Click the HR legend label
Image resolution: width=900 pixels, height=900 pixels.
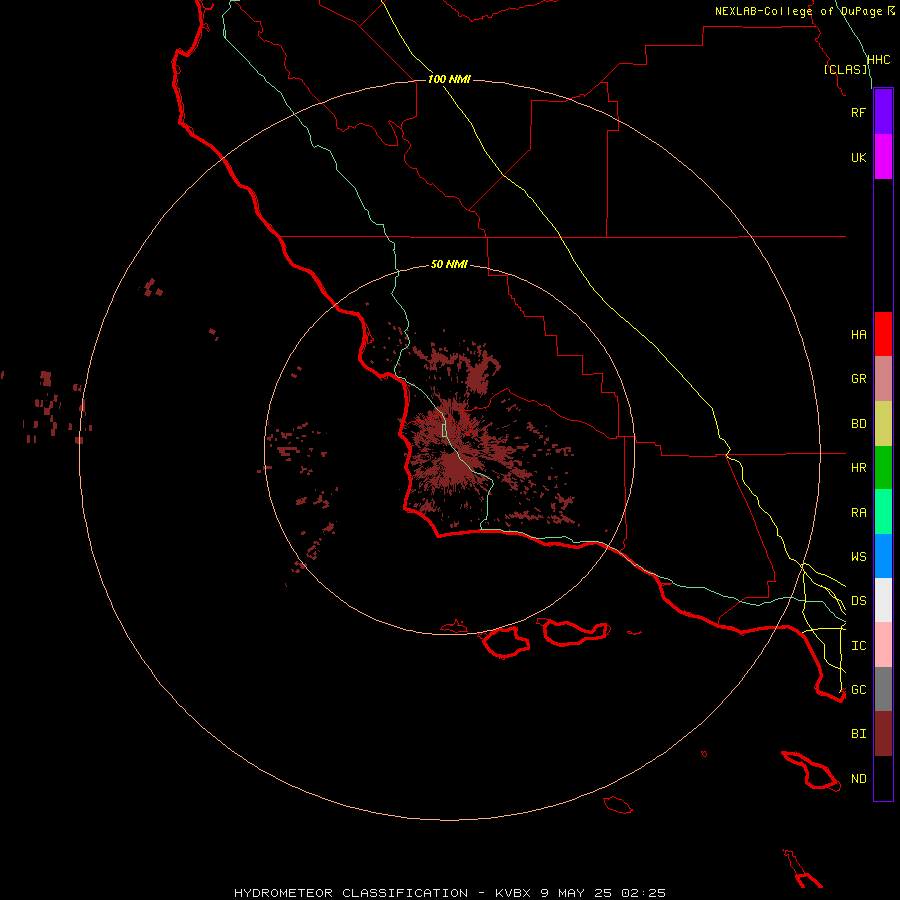tap(858, 468)
